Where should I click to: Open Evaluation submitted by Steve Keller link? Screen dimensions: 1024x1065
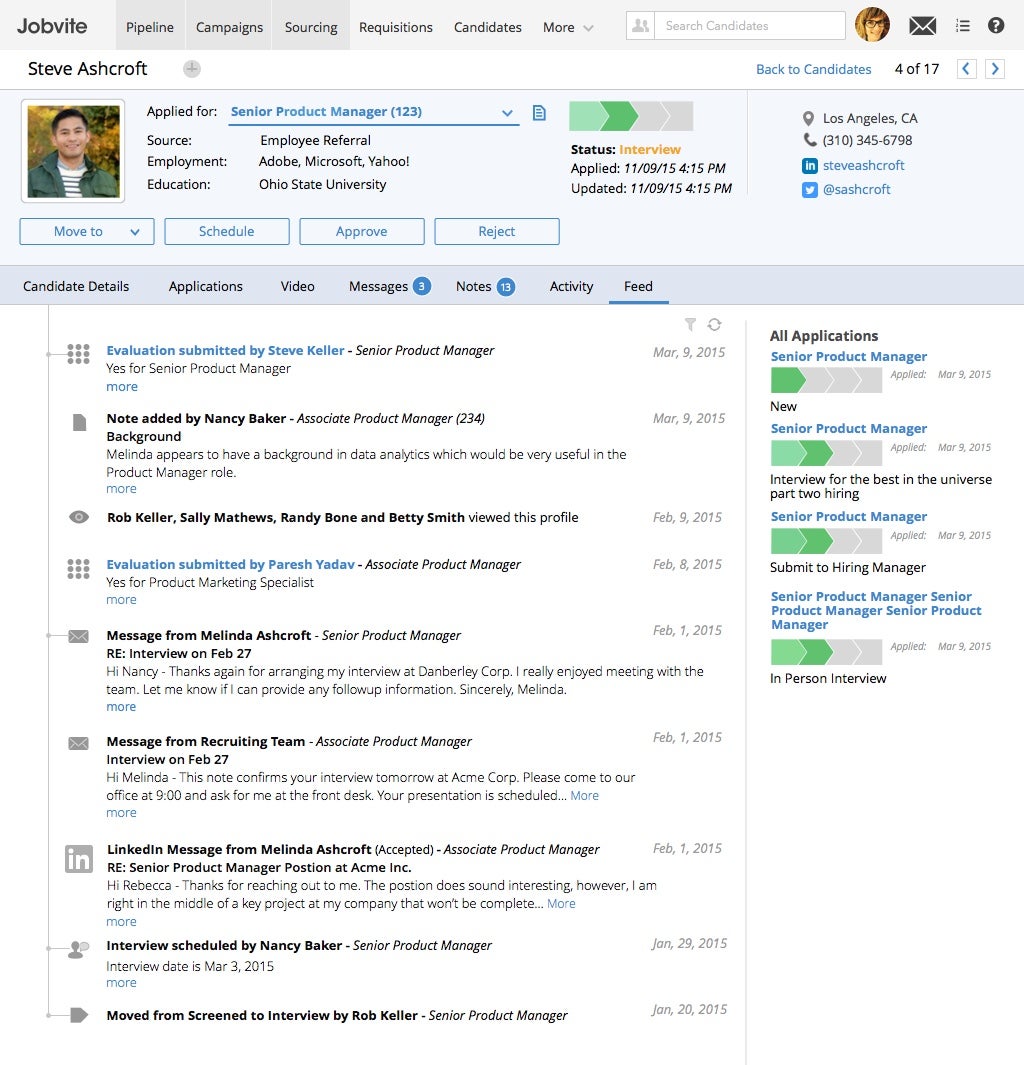click(x=225, y=350)
